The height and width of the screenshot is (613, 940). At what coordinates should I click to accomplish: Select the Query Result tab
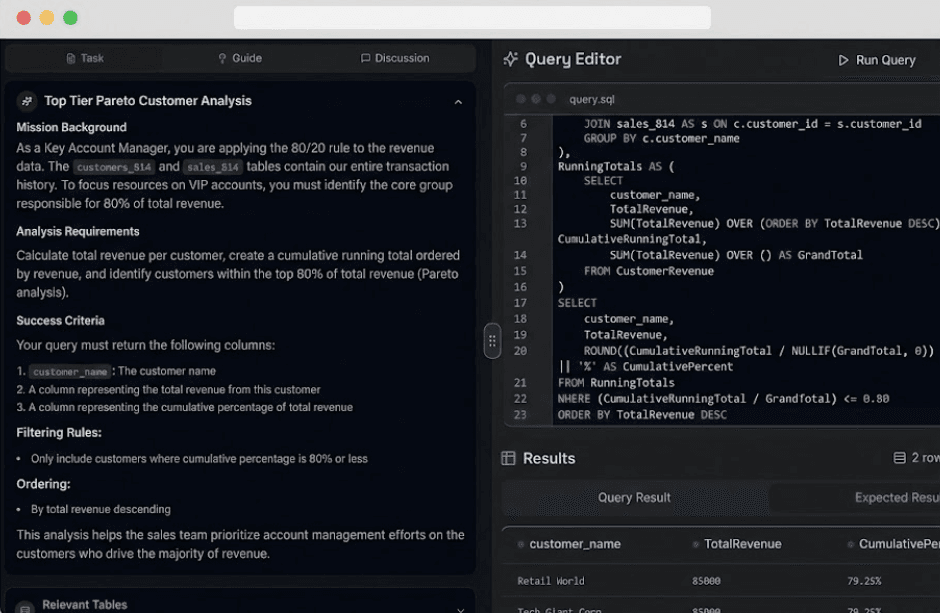634,498
